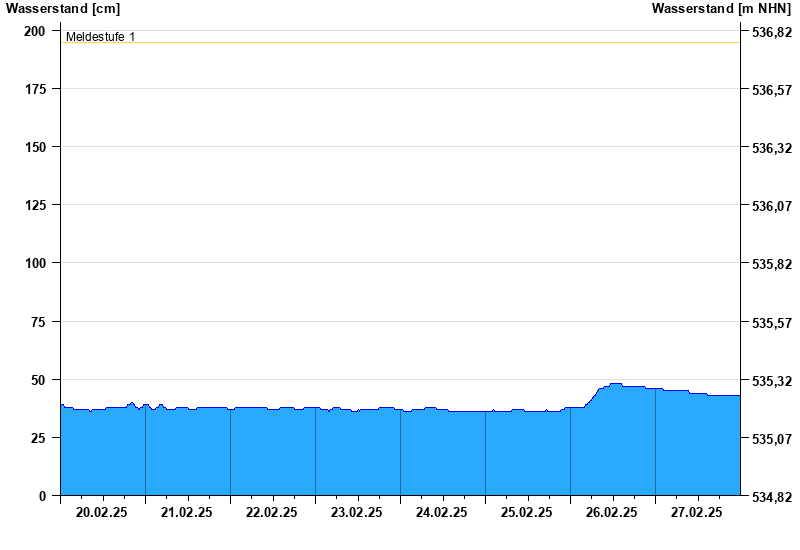Select the 20.02.25 date label
Screen dimensions: 800x550
102,513
